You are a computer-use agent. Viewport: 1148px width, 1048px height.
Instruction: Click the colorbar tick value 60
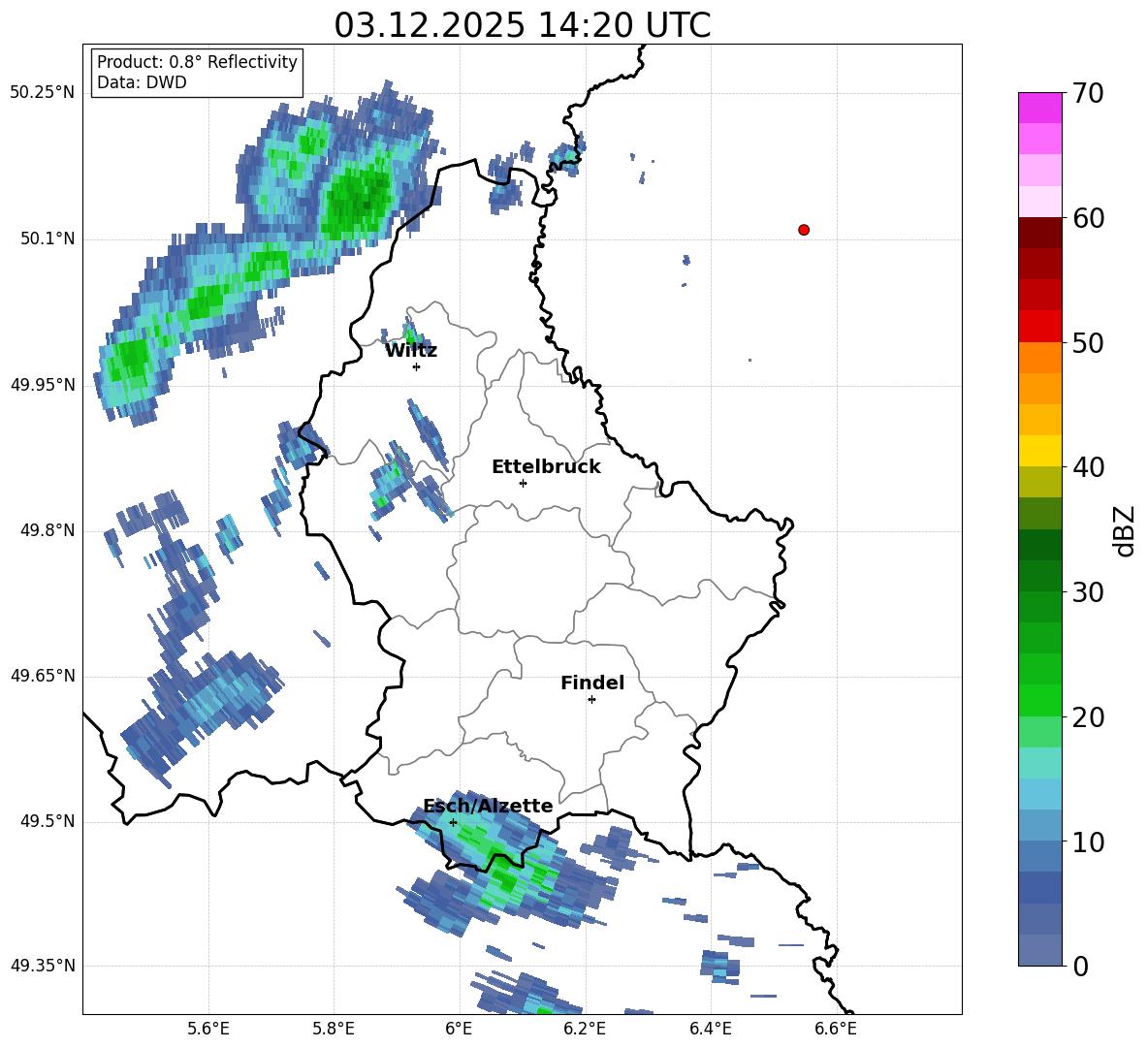click(1088, 218)
